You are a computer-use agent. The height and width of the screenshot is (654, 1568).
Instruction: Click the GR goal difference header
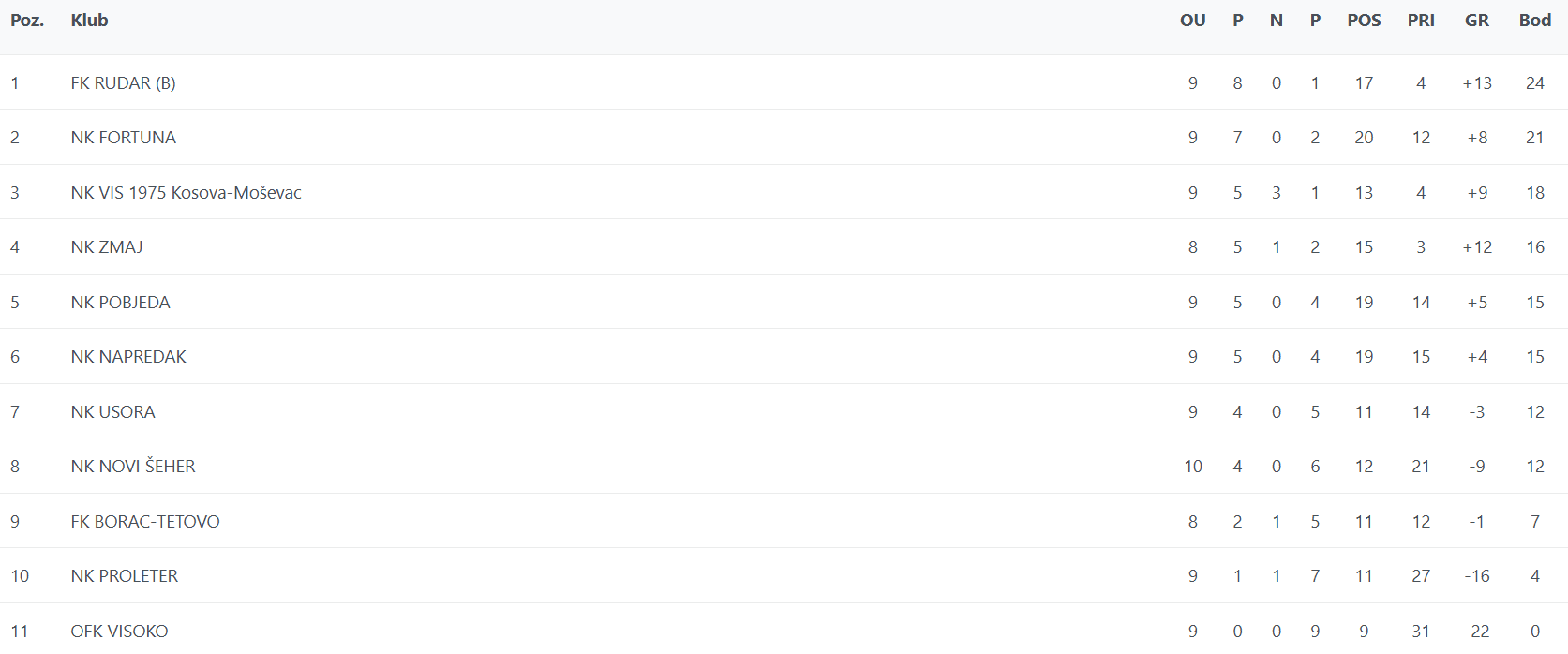[1476, 21]
